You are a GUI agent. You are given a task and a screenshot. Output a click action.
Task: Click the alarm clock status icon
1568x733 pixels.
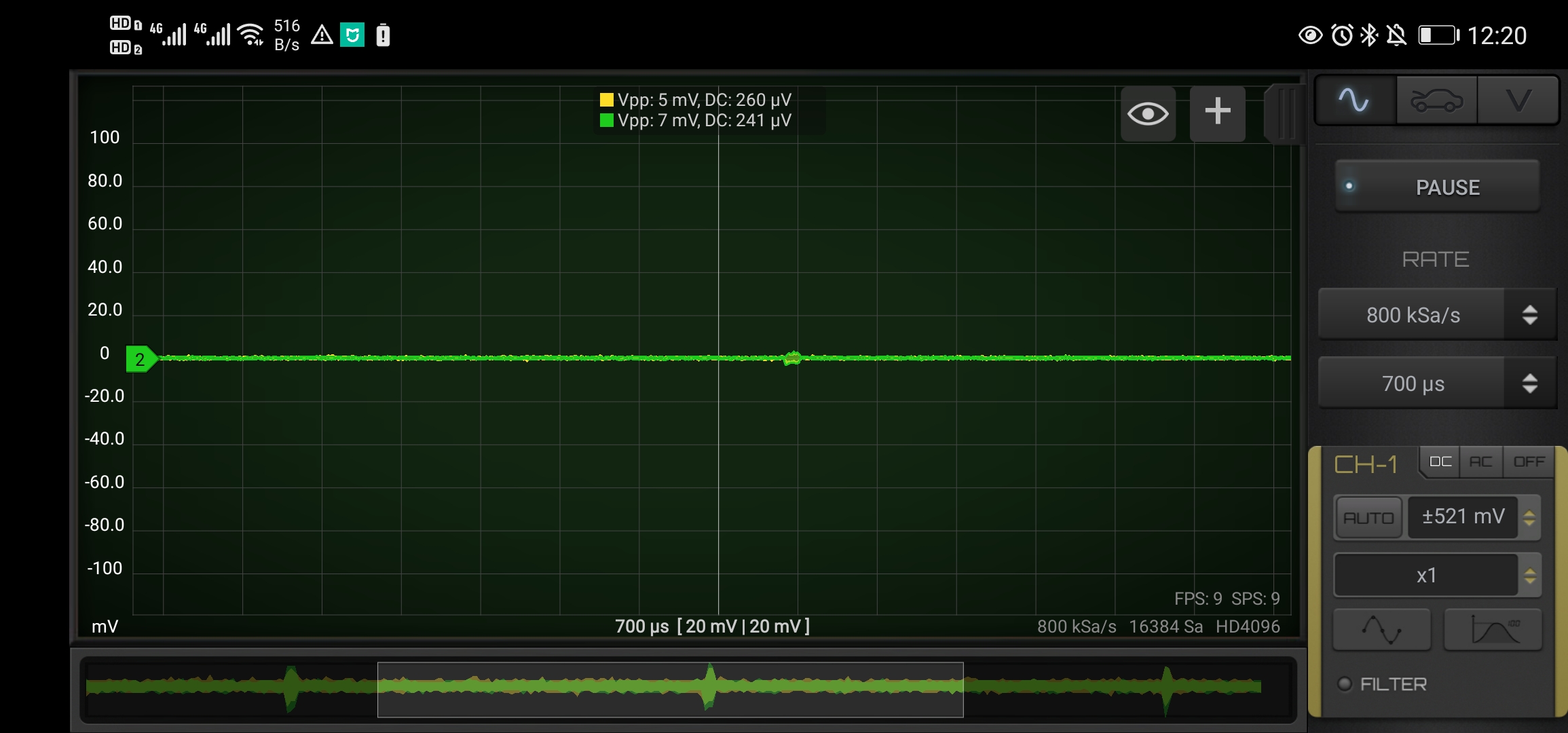pos(1342,35)
